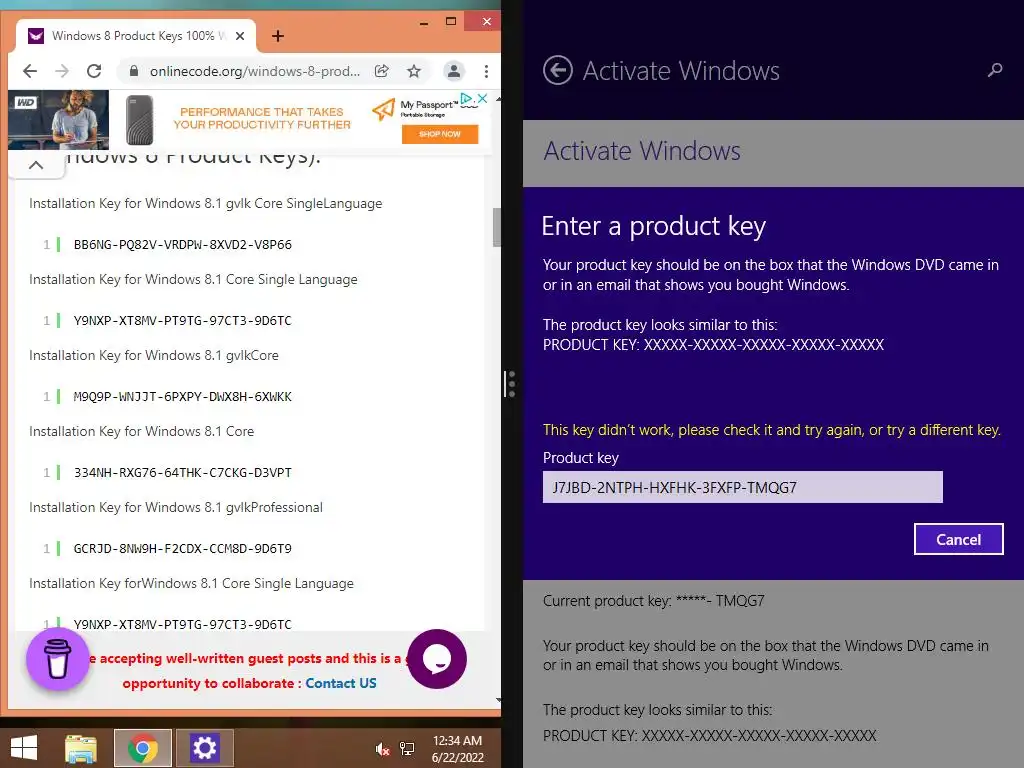
Task: Reload the onlinecode.org page
Action: click(x=94, y=71)
